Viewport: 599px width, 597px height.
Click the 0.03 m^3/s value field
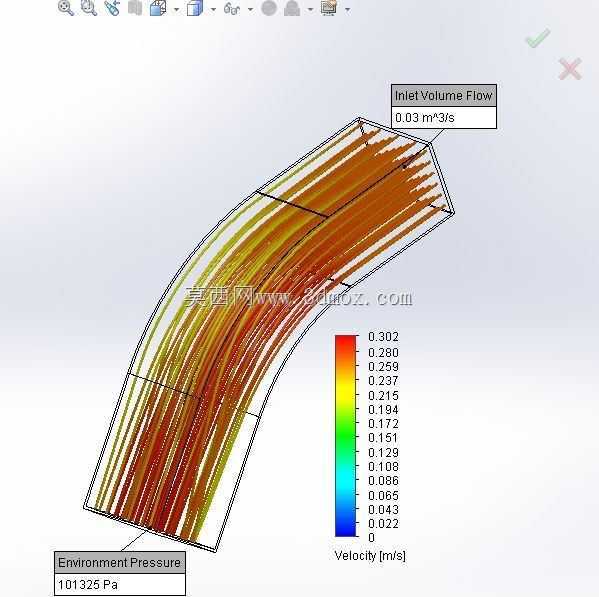click(444, 118)
